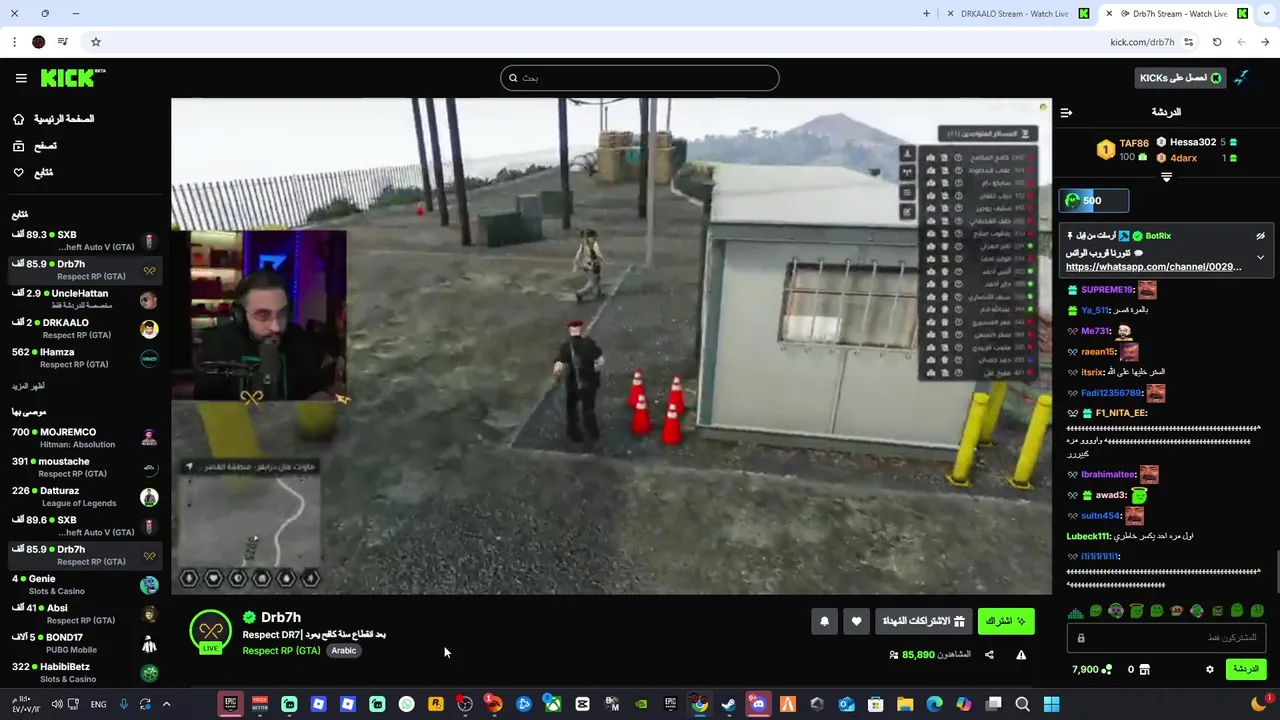This screenshot has height=720, width=1280.
Task: Click the Lubeck111 username in chat
Action: point(1089,536)
